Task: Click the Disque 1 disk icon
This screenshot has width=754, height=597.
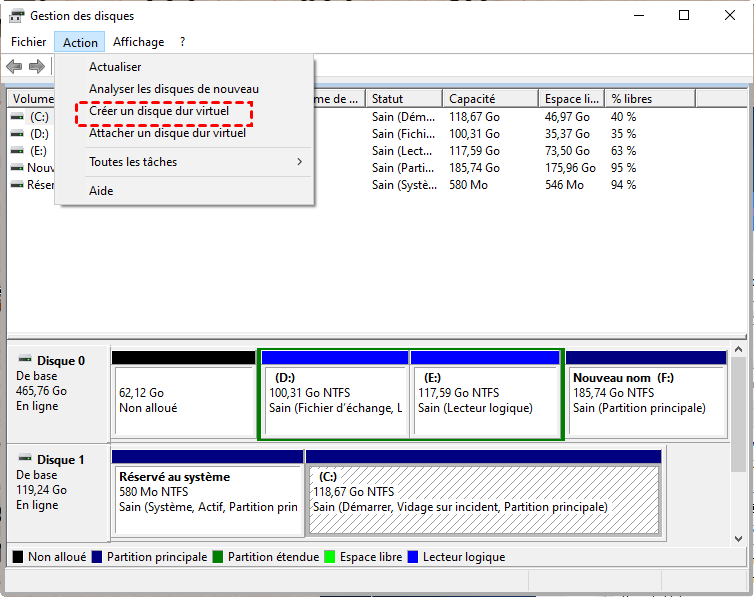Action: [25, 458]
